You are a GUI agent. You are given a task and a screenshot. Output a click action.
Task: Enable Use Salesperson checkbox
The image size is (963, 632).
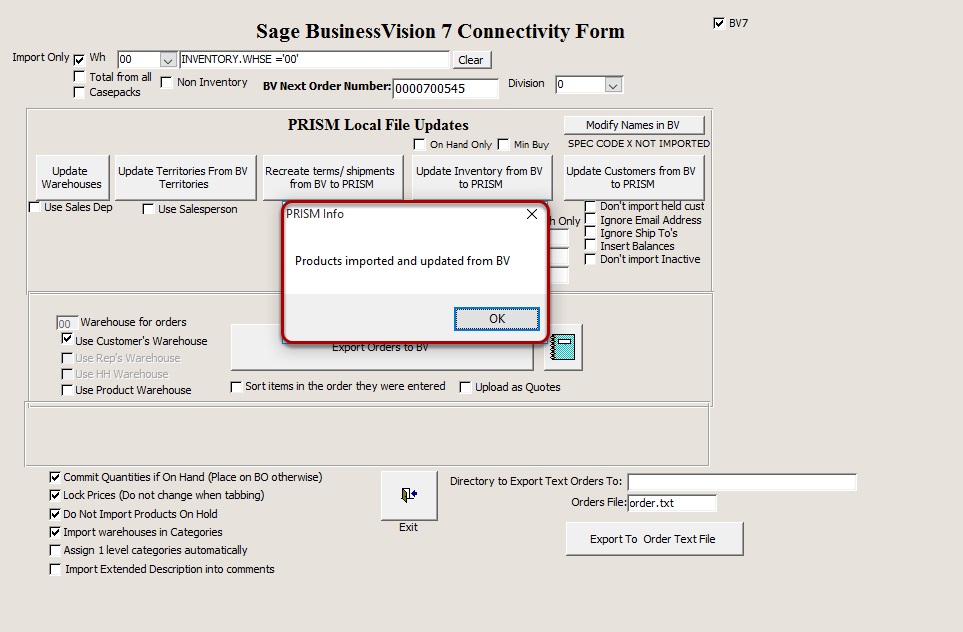[148, 209]
